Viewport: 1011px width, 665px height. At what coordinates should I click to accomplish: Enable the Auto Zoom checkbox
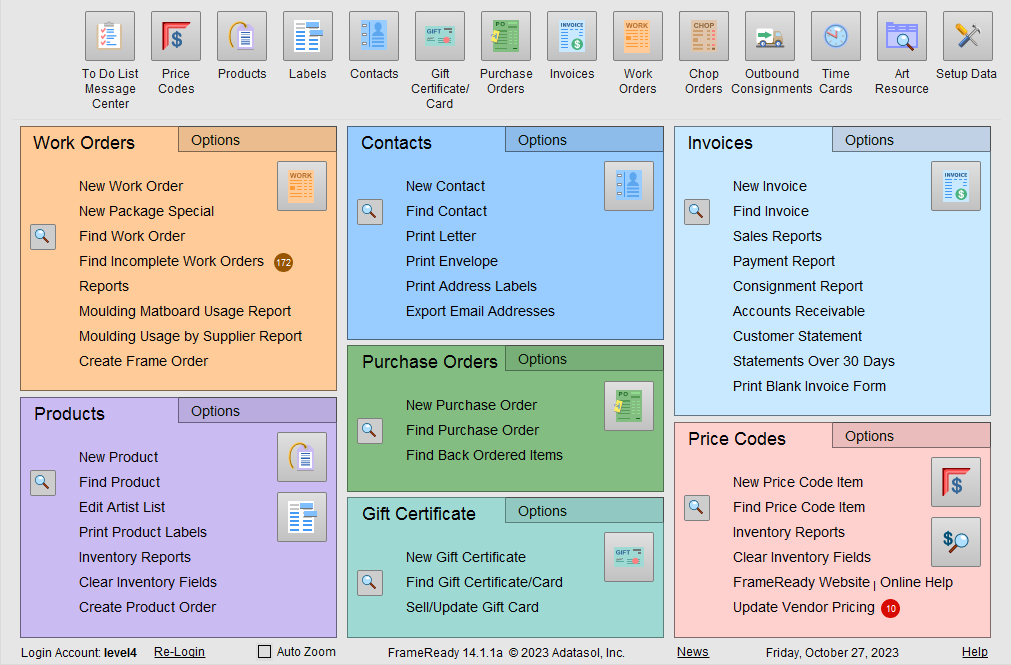point(265,652)
